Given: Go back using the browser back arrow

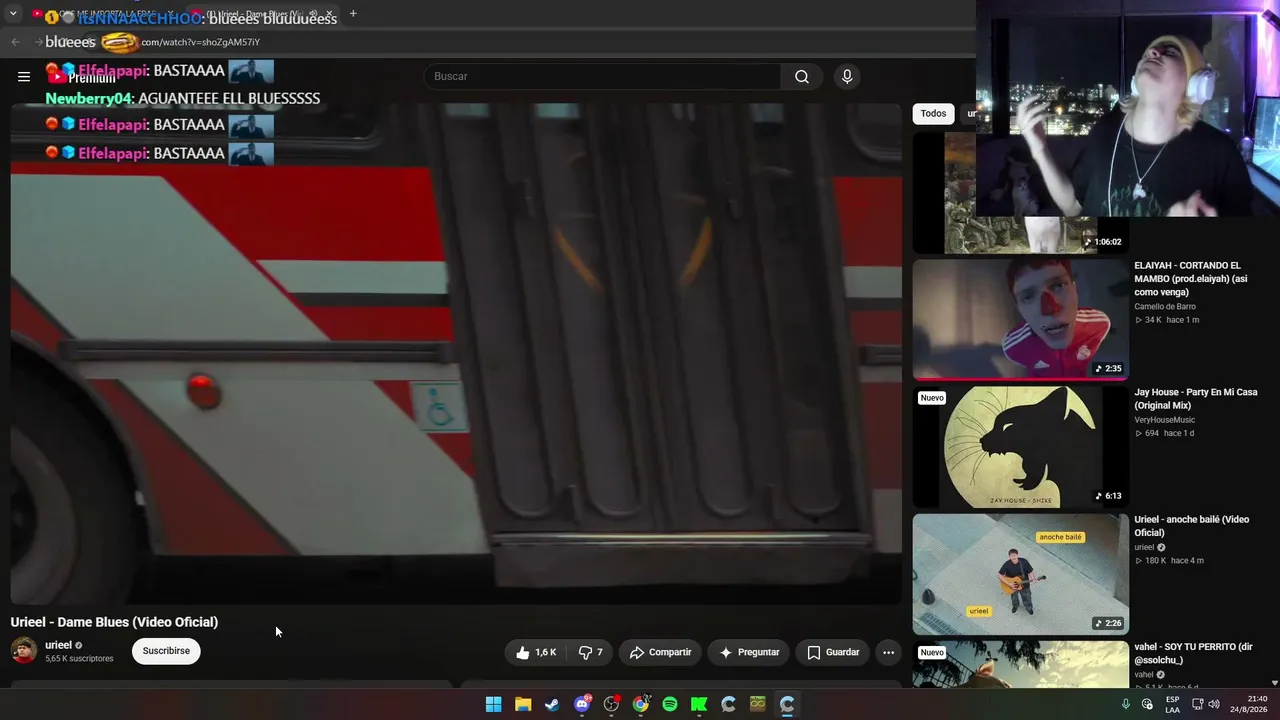Looking at the screenshot, I should pos(15,42).
